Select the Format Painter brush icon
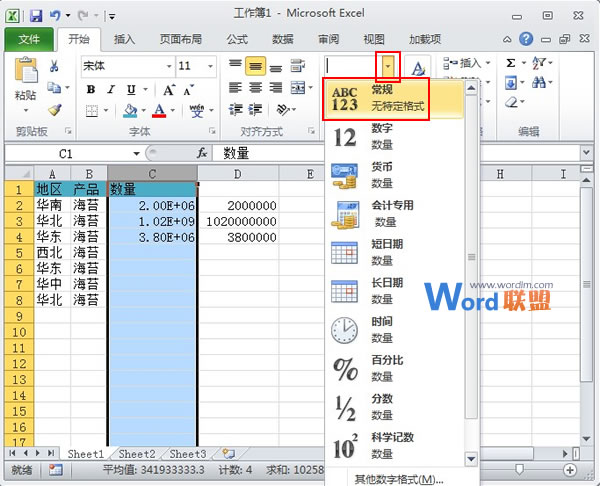600x486 pixels. click(x=54, y=110)
